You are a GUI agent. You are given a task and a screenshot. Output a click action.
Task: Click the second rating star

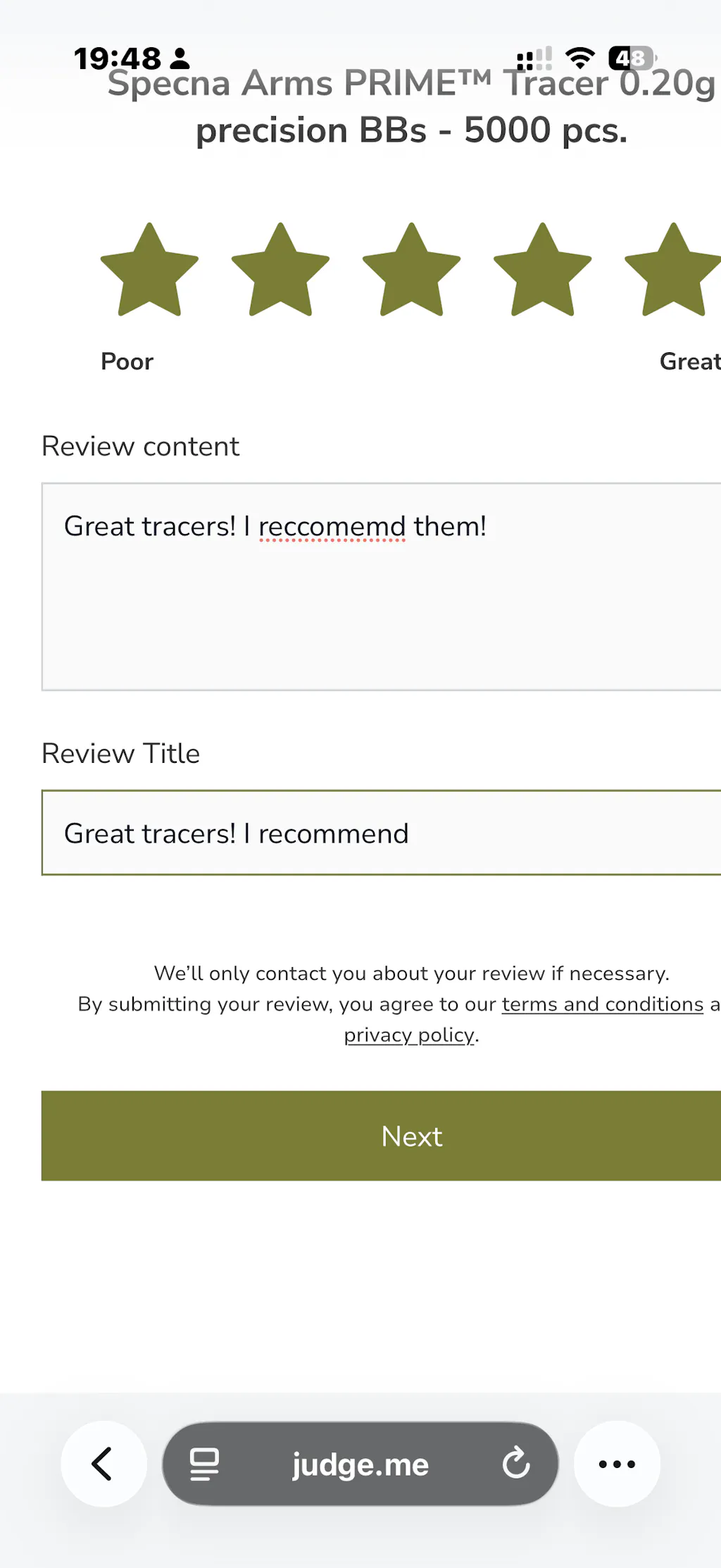[x=280, y=271]
